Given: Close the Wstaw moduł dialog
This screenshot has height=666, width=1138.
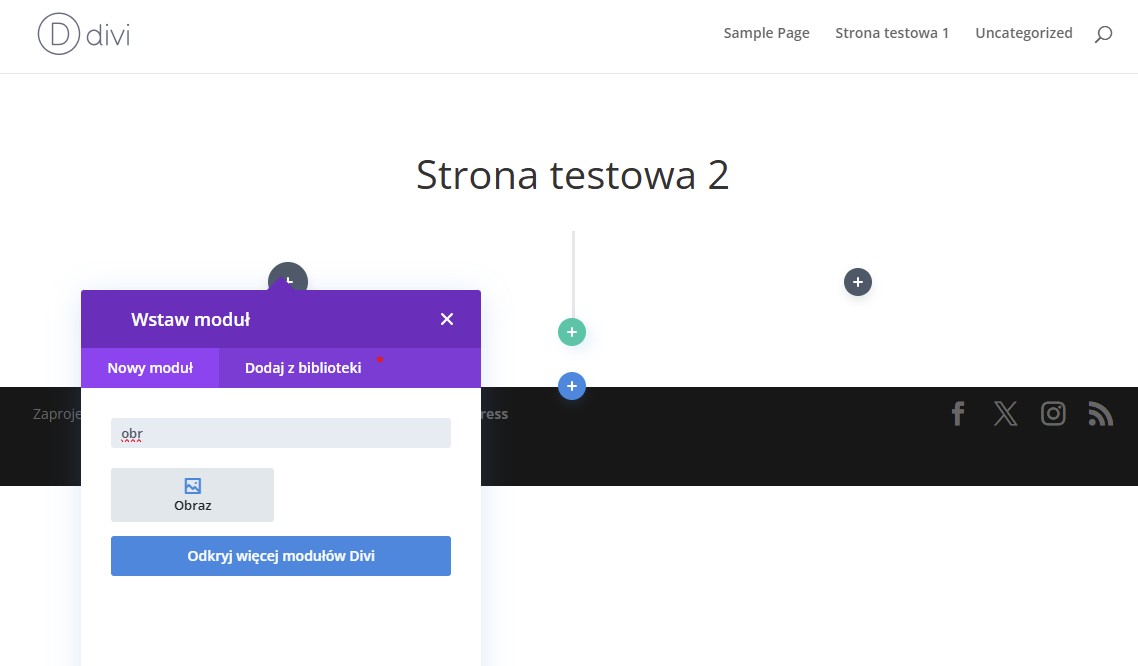Looking at the screenshot, I should pos(447,319).
